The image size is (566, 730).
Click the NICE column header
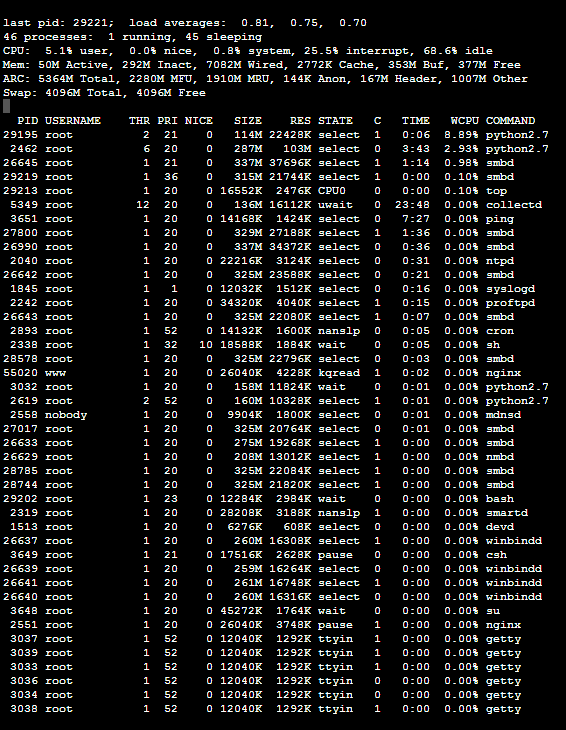199,121
